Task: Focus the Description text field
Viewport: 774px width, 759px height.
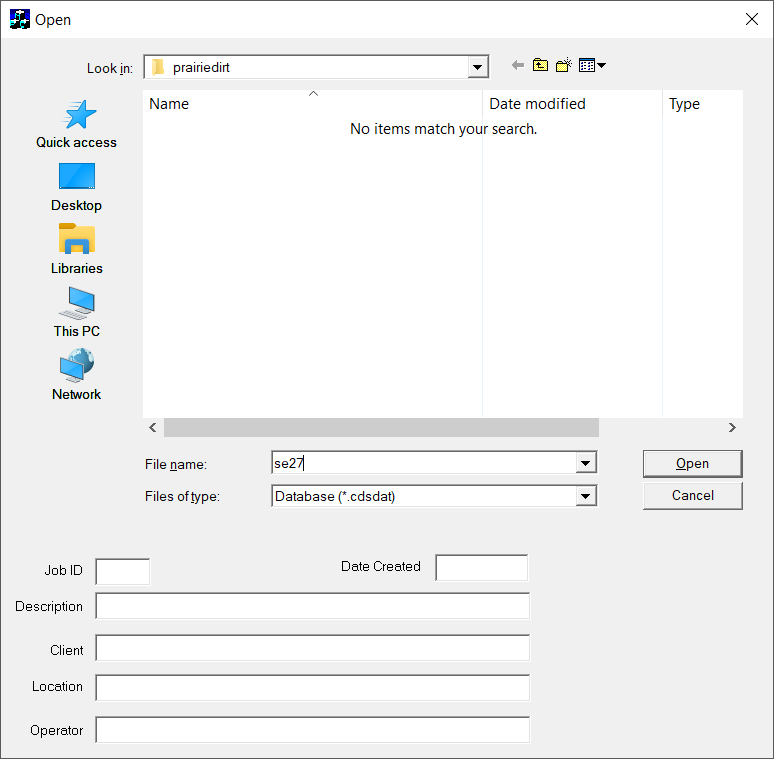Action: point(312,606)
